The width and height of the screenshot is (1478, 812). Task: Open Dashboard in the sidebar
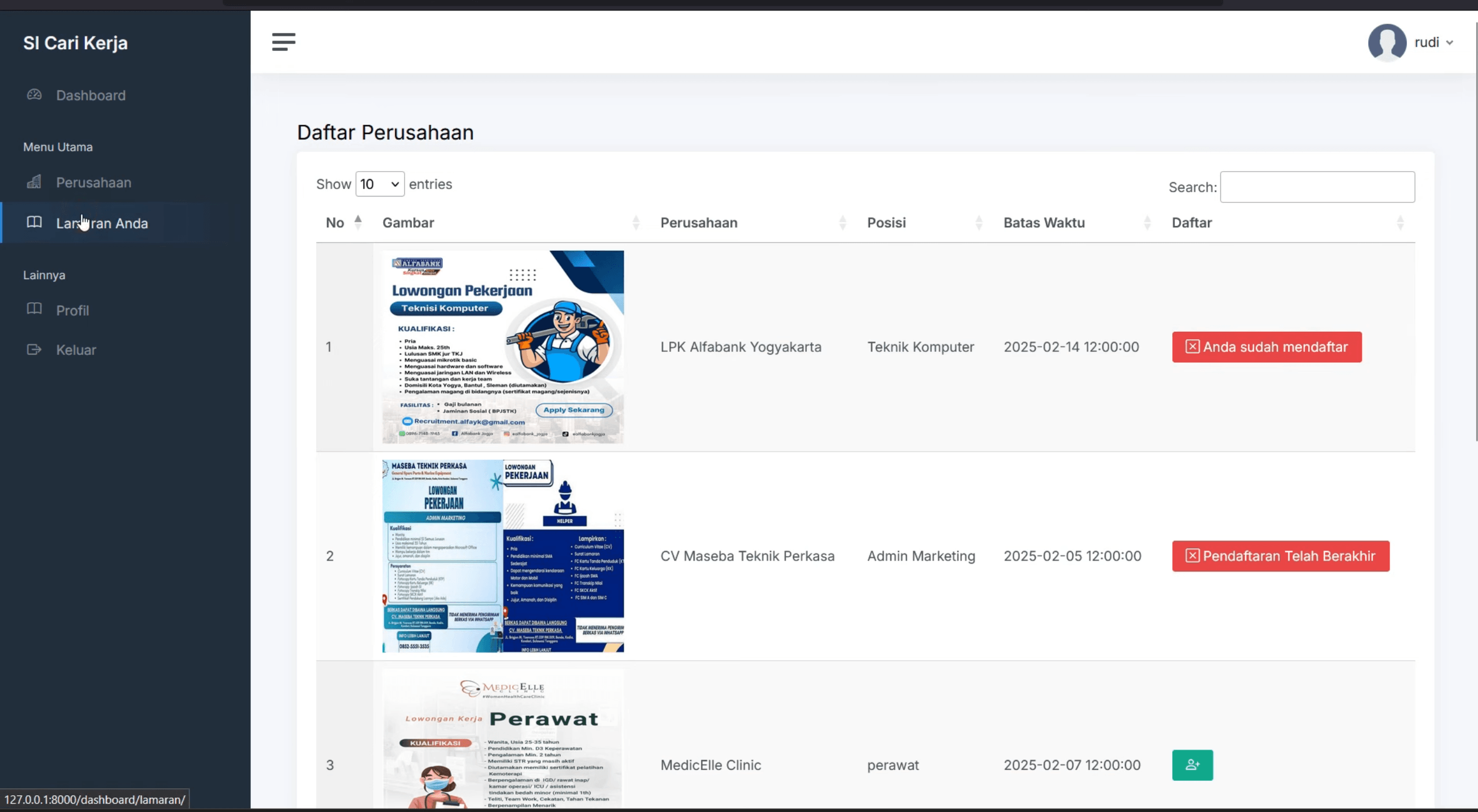click(91, 95)
